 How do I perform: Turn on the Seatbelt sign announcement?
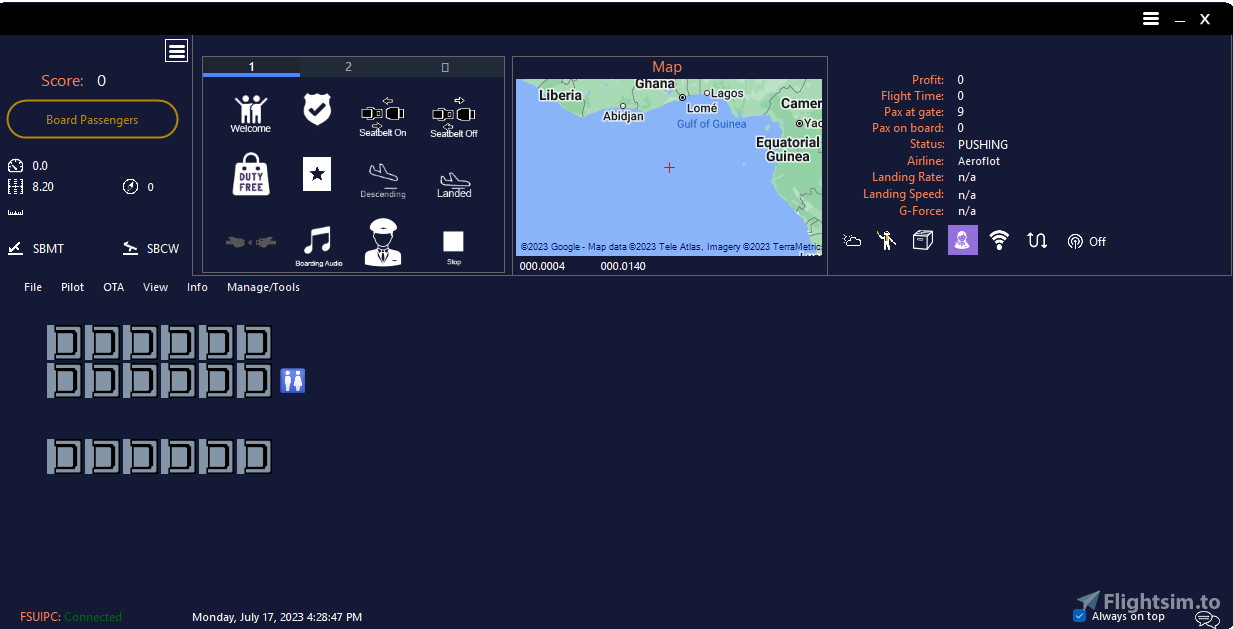pyautogui.click(x=382, y=112)
